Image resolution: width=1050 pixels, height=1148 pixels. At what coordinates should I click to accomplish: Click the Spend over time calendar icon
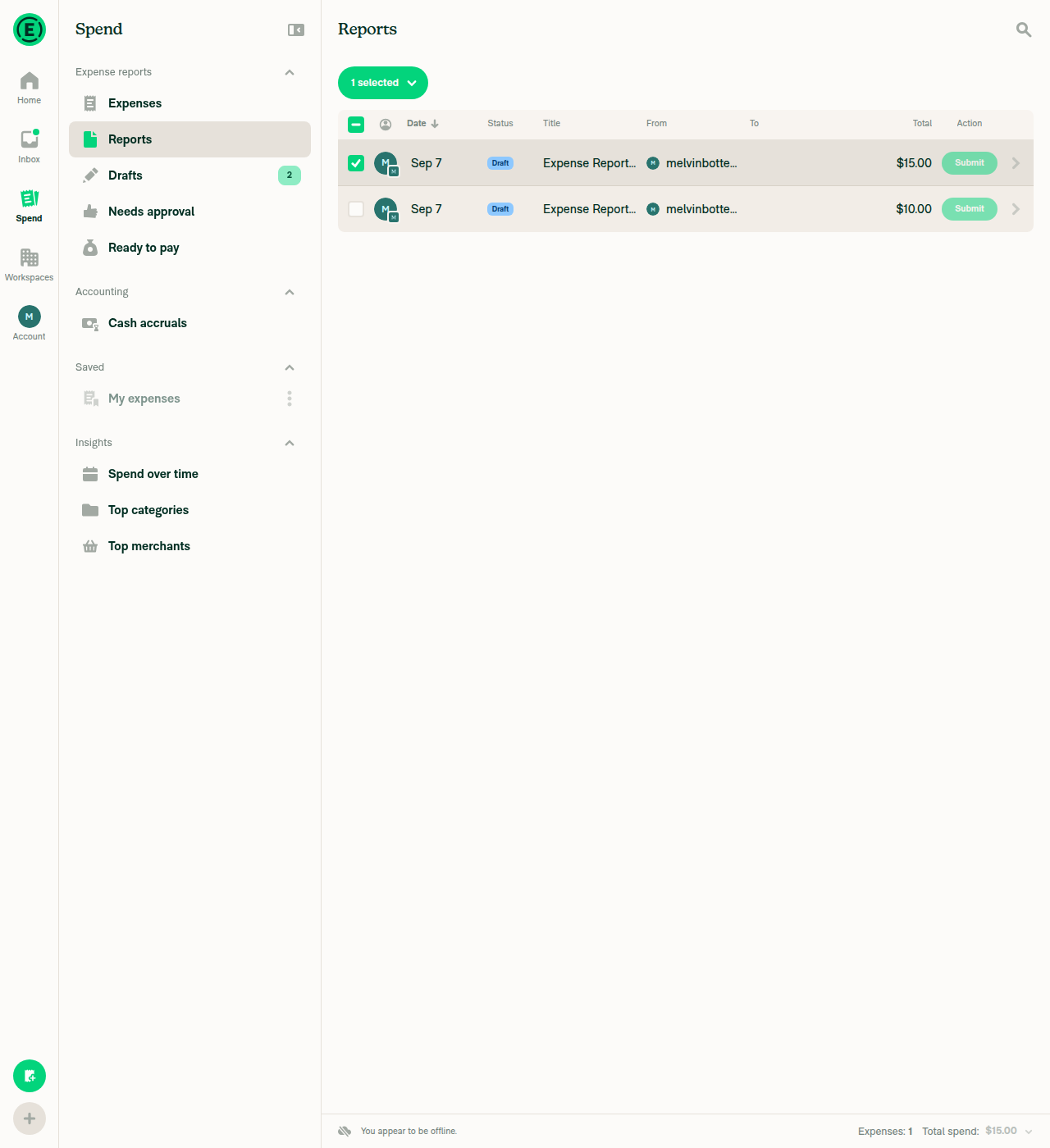(90, 474)
